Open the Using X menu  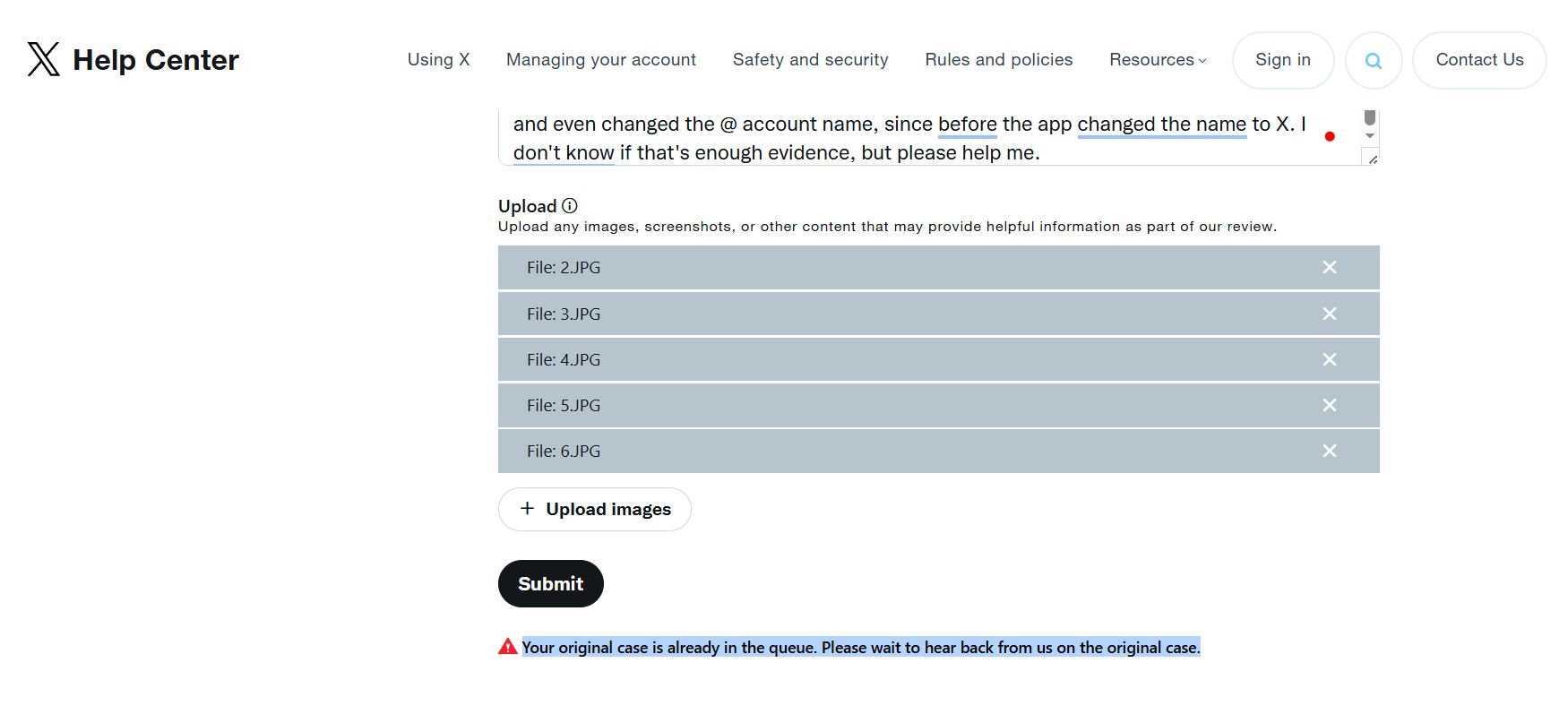click(x=438, y=60)
